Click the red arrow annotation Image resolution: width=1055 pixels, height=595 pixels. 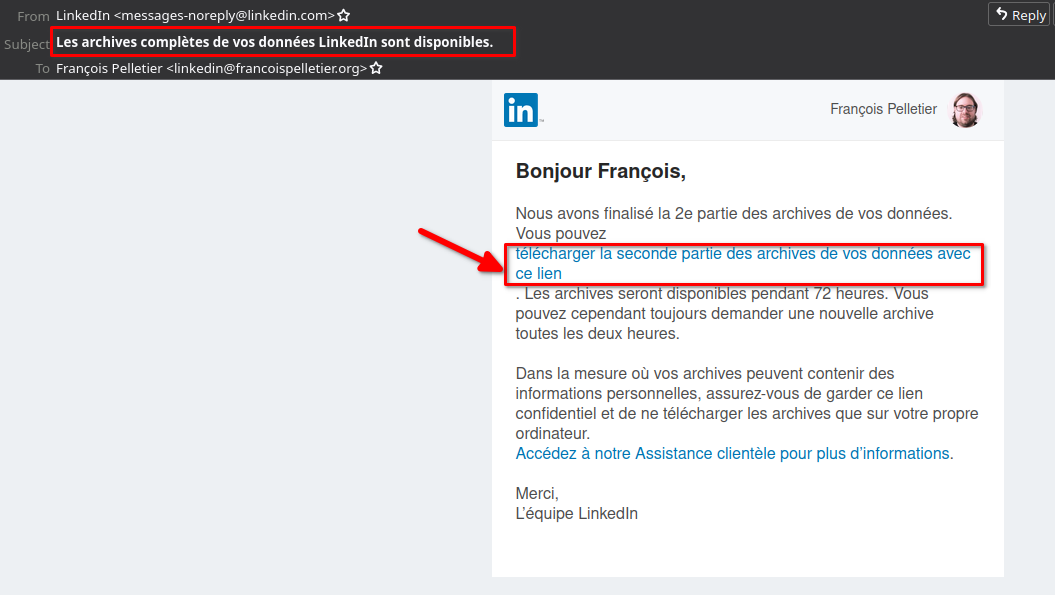[460, 250]
